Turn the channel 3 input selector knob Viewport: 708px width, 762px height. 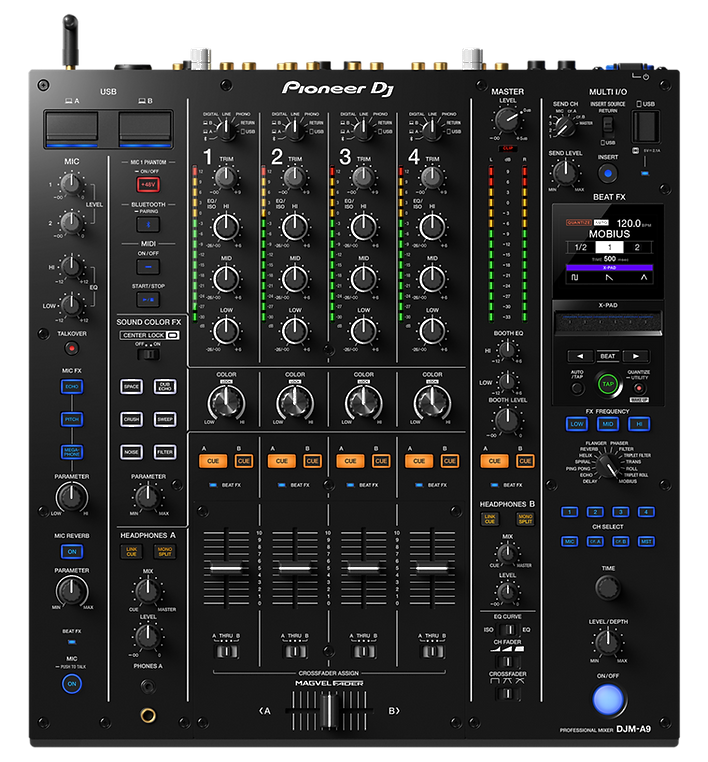click(x=363, y=130)
